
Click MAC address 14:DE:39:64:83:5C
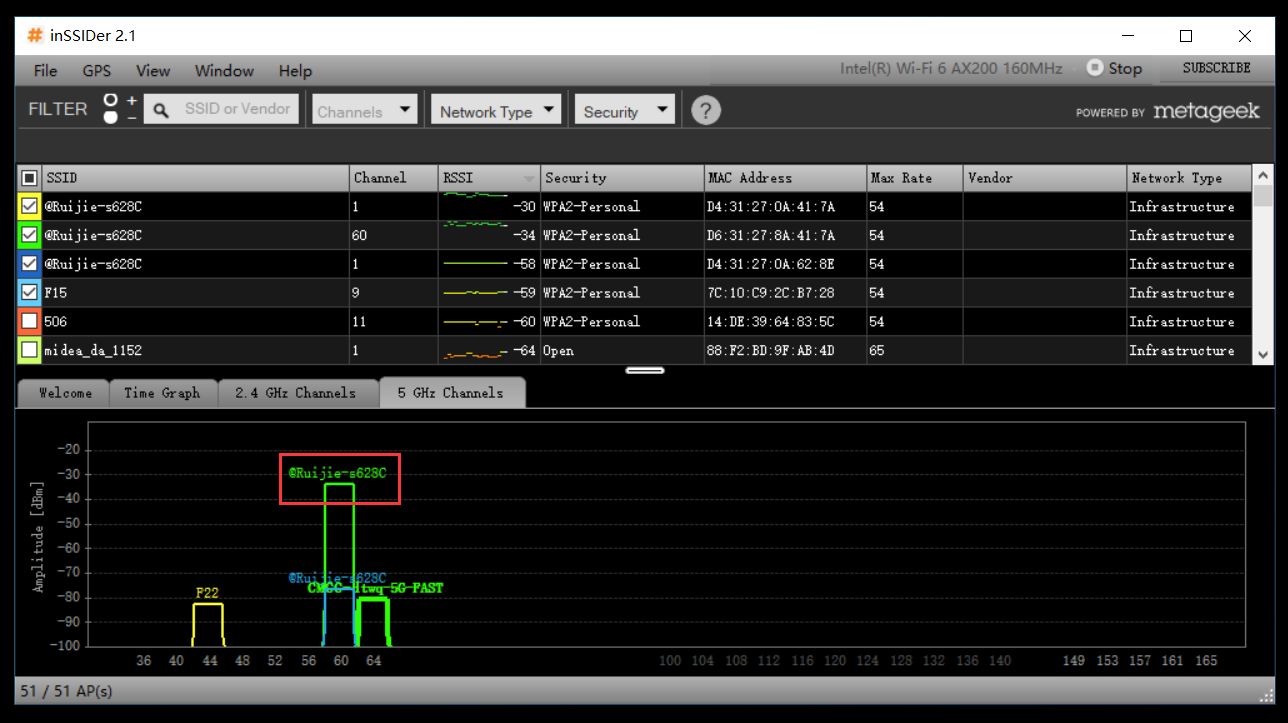tap(771, 322)
